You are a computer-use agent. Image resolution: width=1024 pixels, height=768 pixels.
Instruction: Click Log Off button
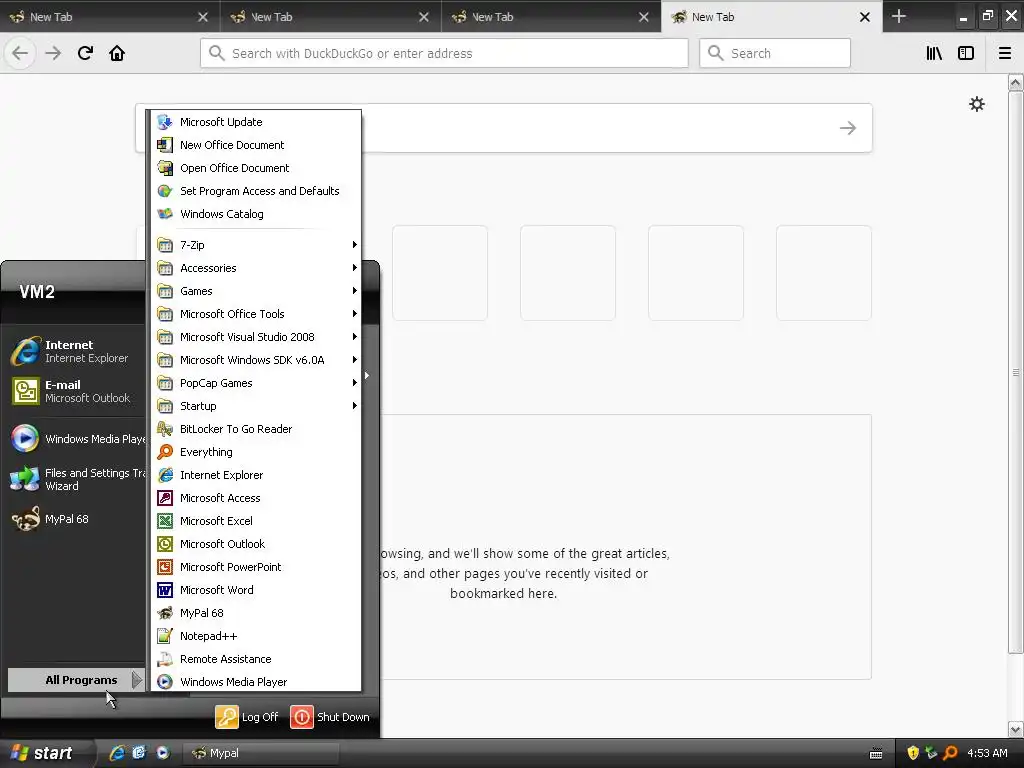coord(248,716)
